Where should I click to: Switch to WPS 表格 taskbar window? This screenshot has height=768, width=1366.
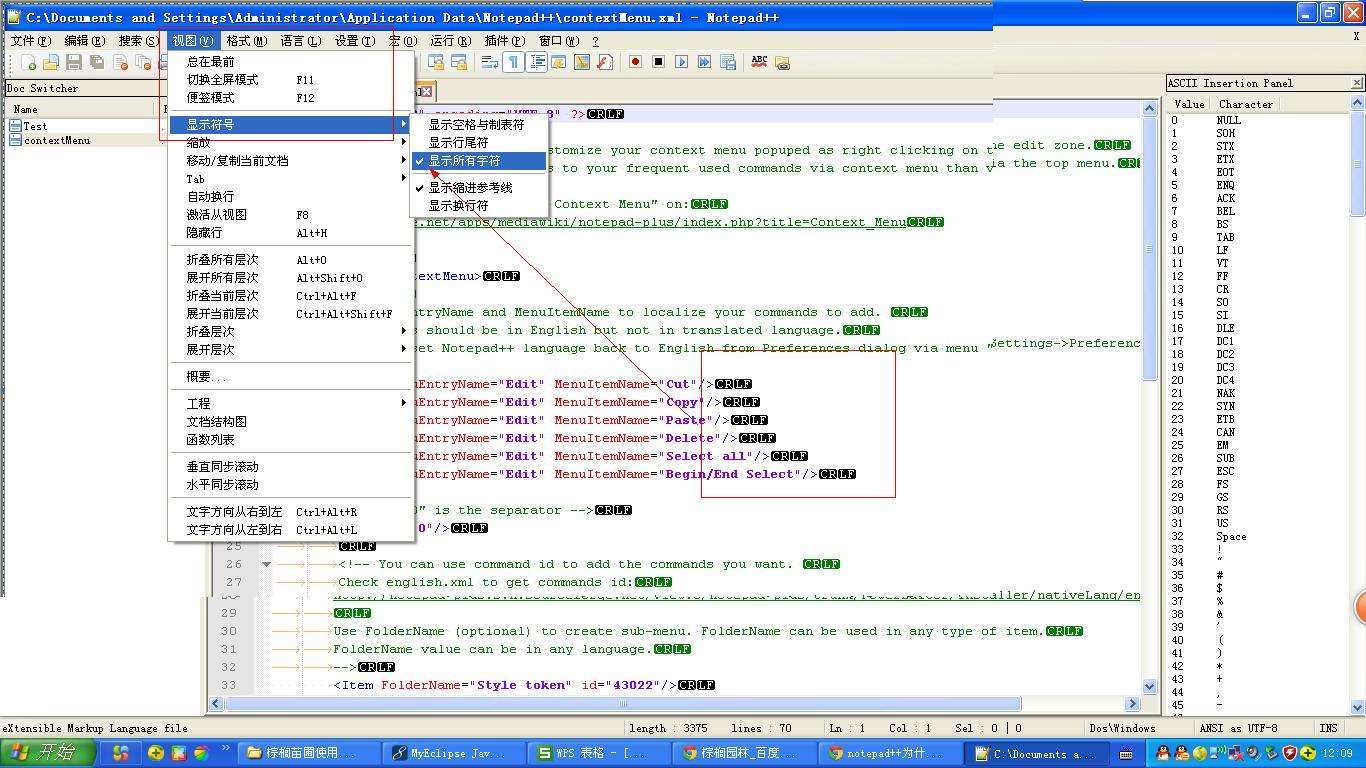pyautogui.click(x=600, y=753)
